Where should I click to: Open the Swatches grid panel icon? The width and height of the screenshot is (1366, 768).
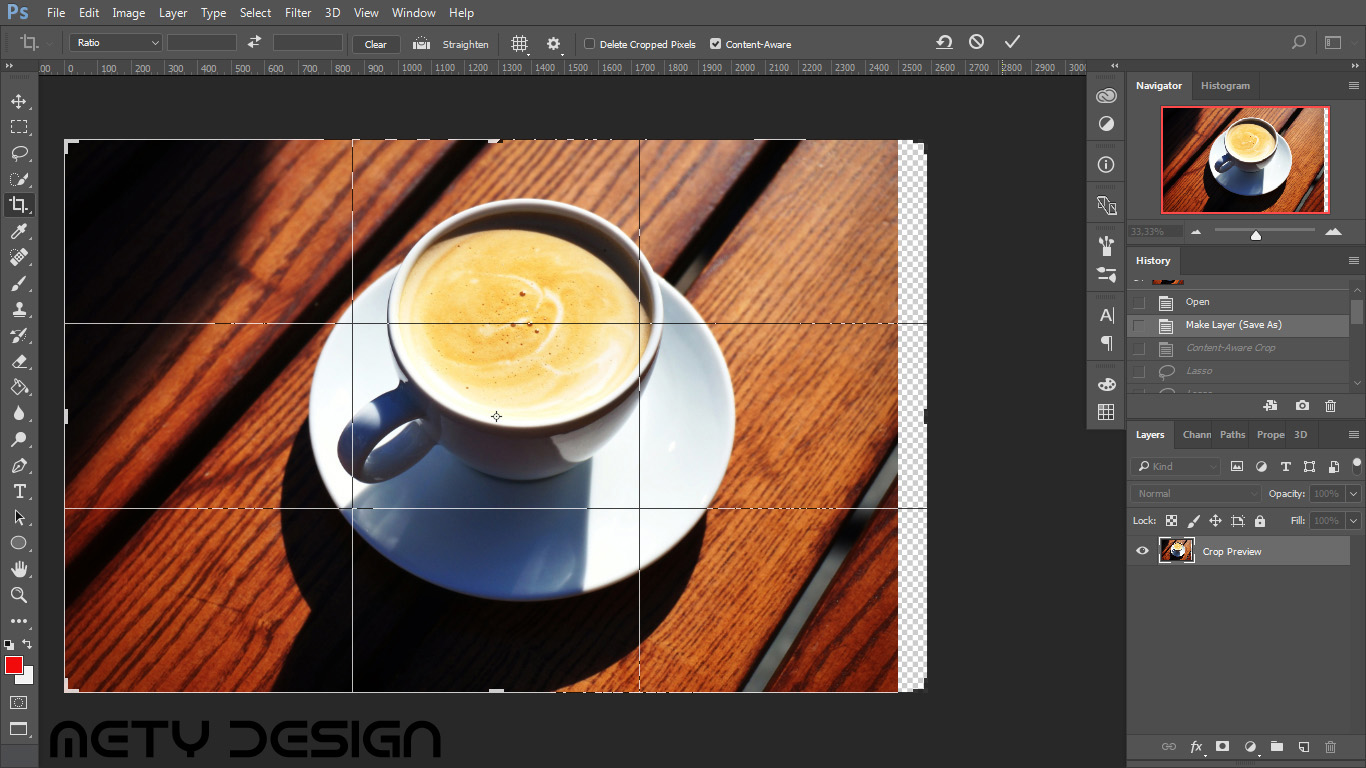point(1106,412)
